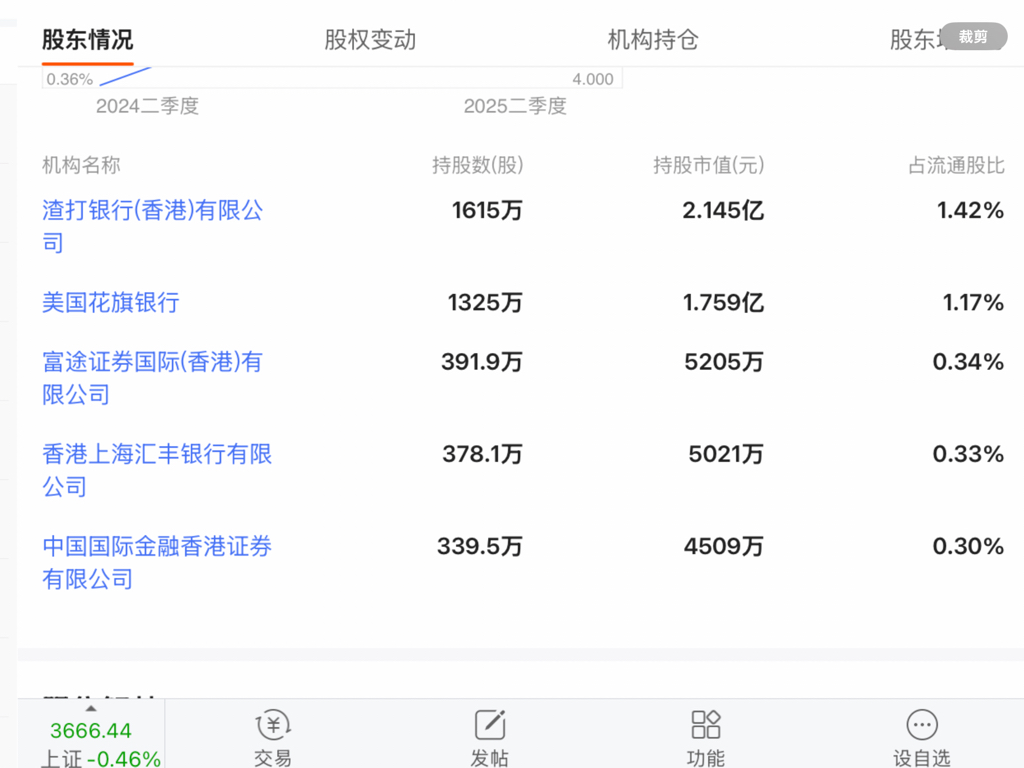Open the 交易 trade icon
Screen dimensions: 1024x768
273,725
